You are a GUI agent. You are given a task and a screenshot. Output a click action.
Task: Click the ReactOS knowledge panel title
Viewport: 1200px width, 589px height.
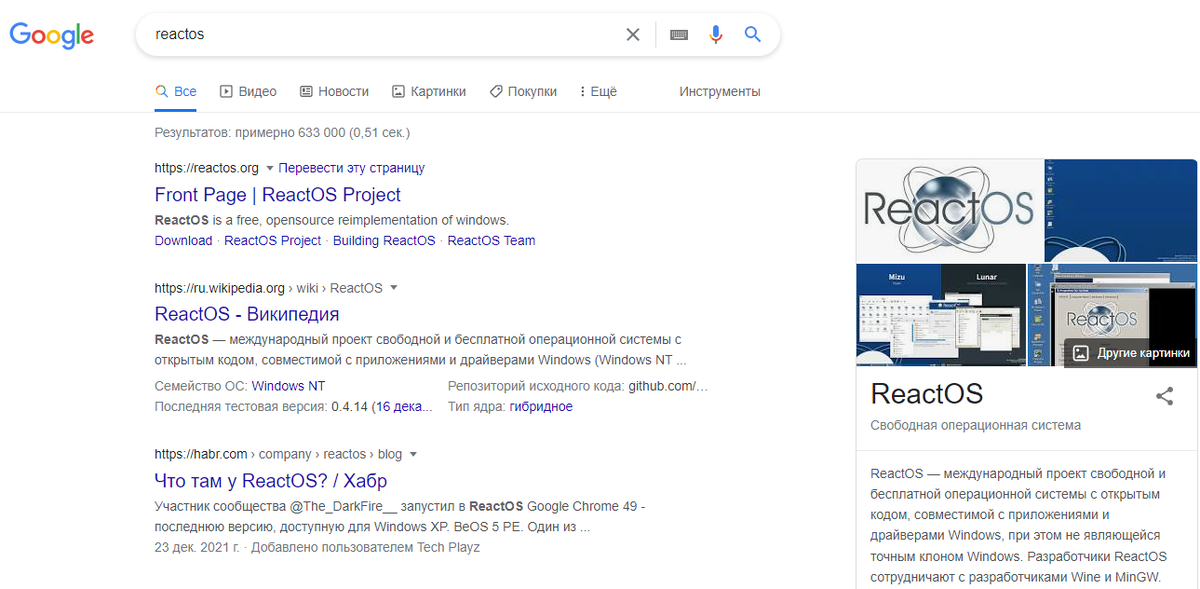coord(927,393)
